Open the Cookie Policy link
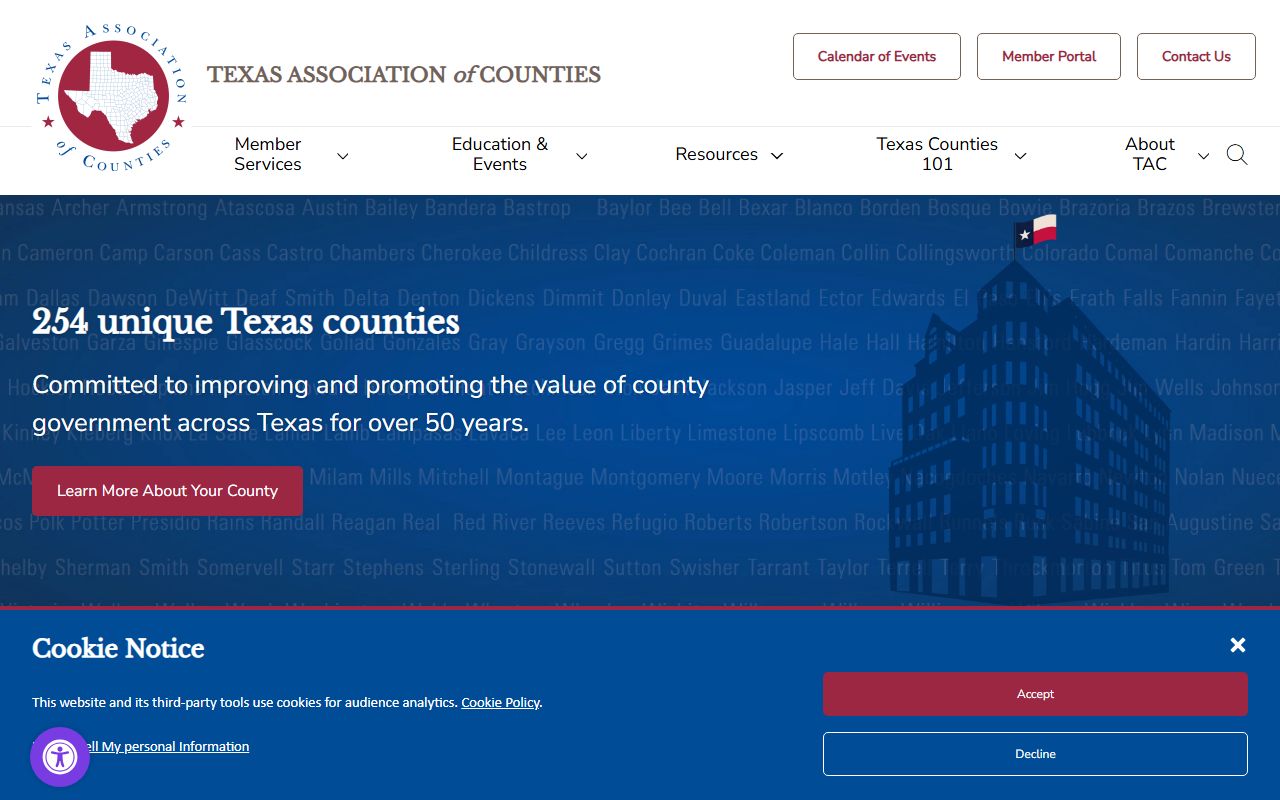This screenshot has width=1280, height=800. (x=500, y=703)
